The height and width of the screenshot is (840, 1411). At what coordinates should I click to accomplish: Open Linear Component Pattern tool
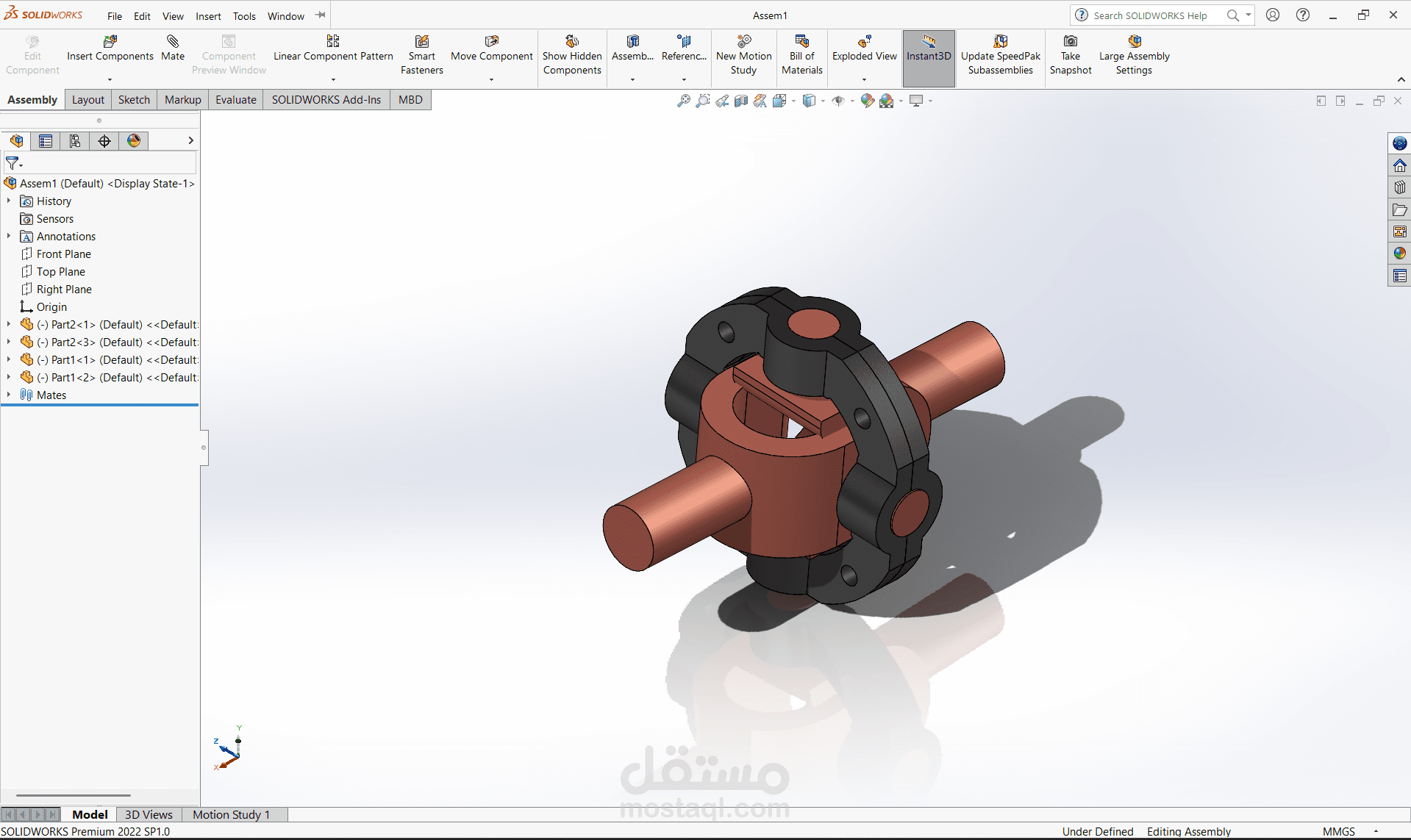click(333, 49)
